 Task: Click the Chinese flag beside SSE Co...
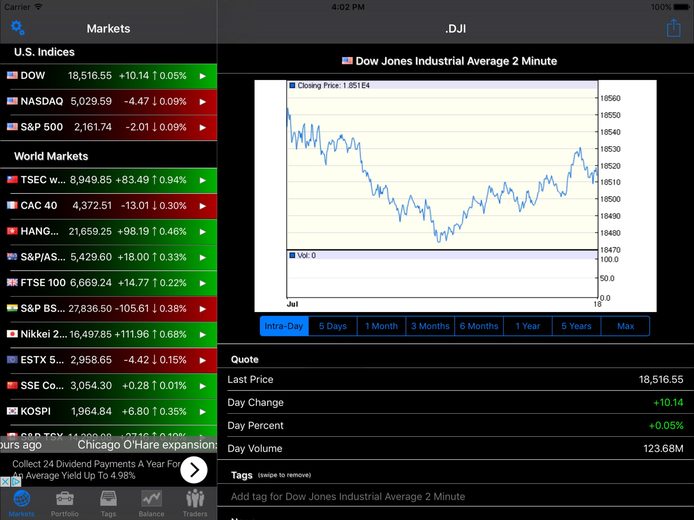tap(12, 385)
